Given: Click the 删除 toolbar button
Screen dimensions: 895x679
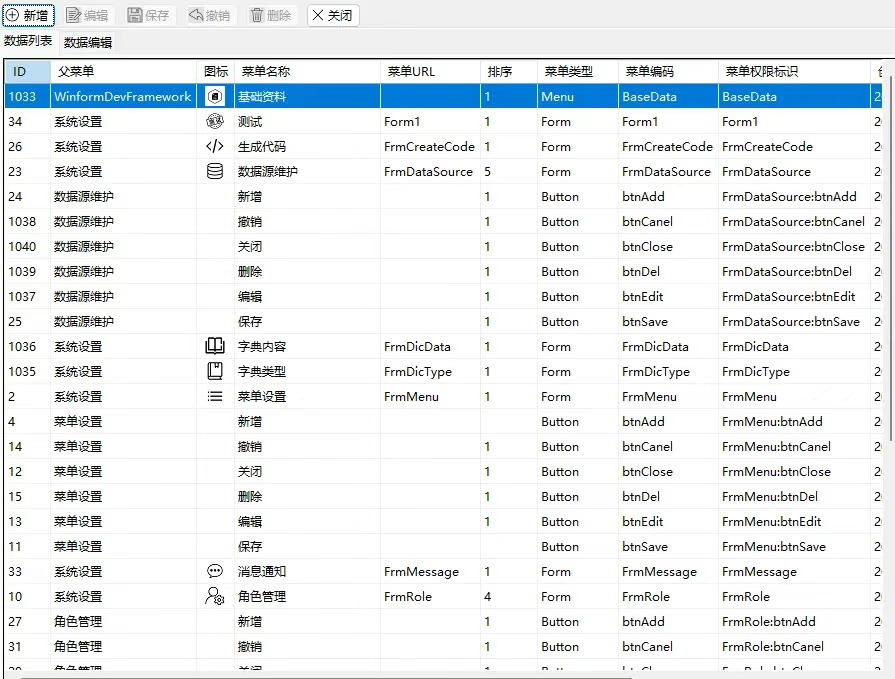Looking at the screenshot, I should [x=271, y=15].
